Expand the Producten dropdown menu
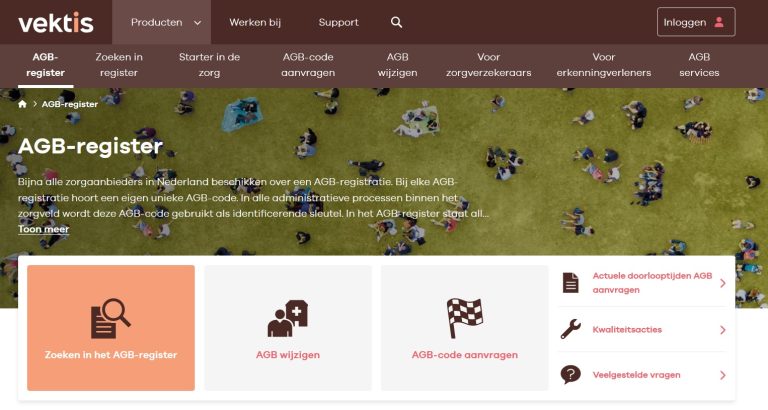The image size is (768, 410). tap(166, 23)
